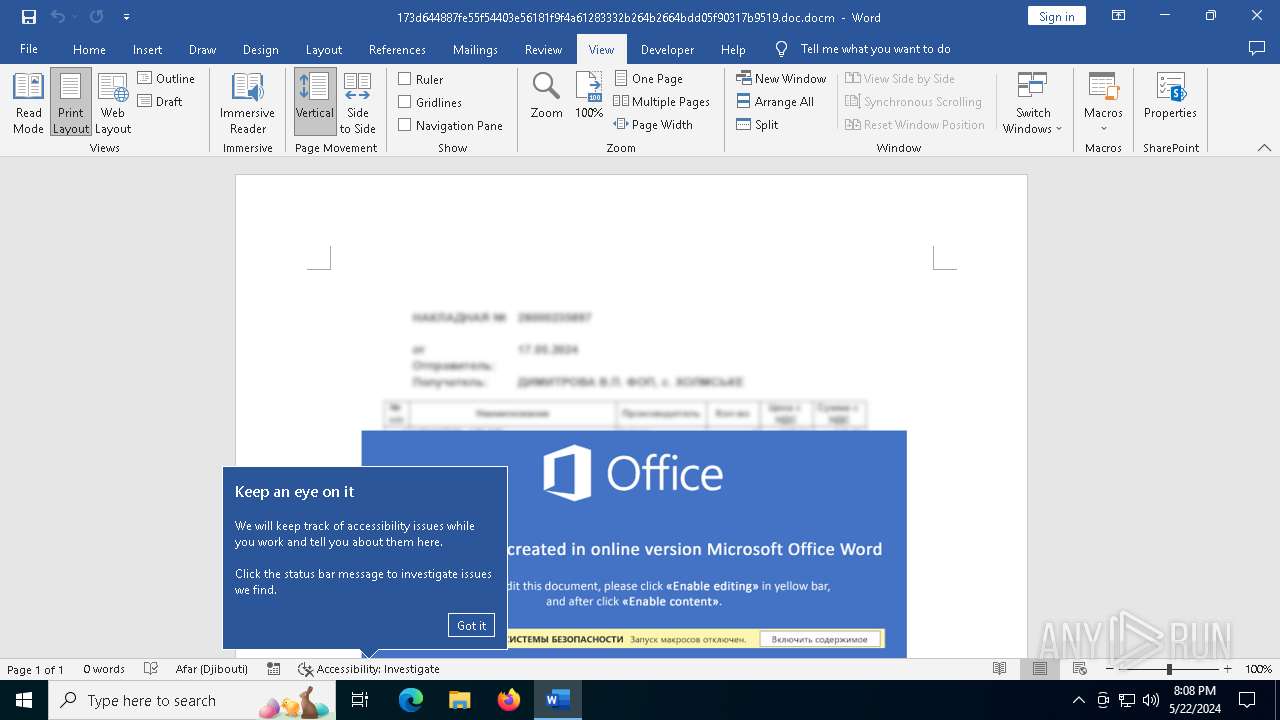Open the Comments pane icon

tap(1257, 48)
